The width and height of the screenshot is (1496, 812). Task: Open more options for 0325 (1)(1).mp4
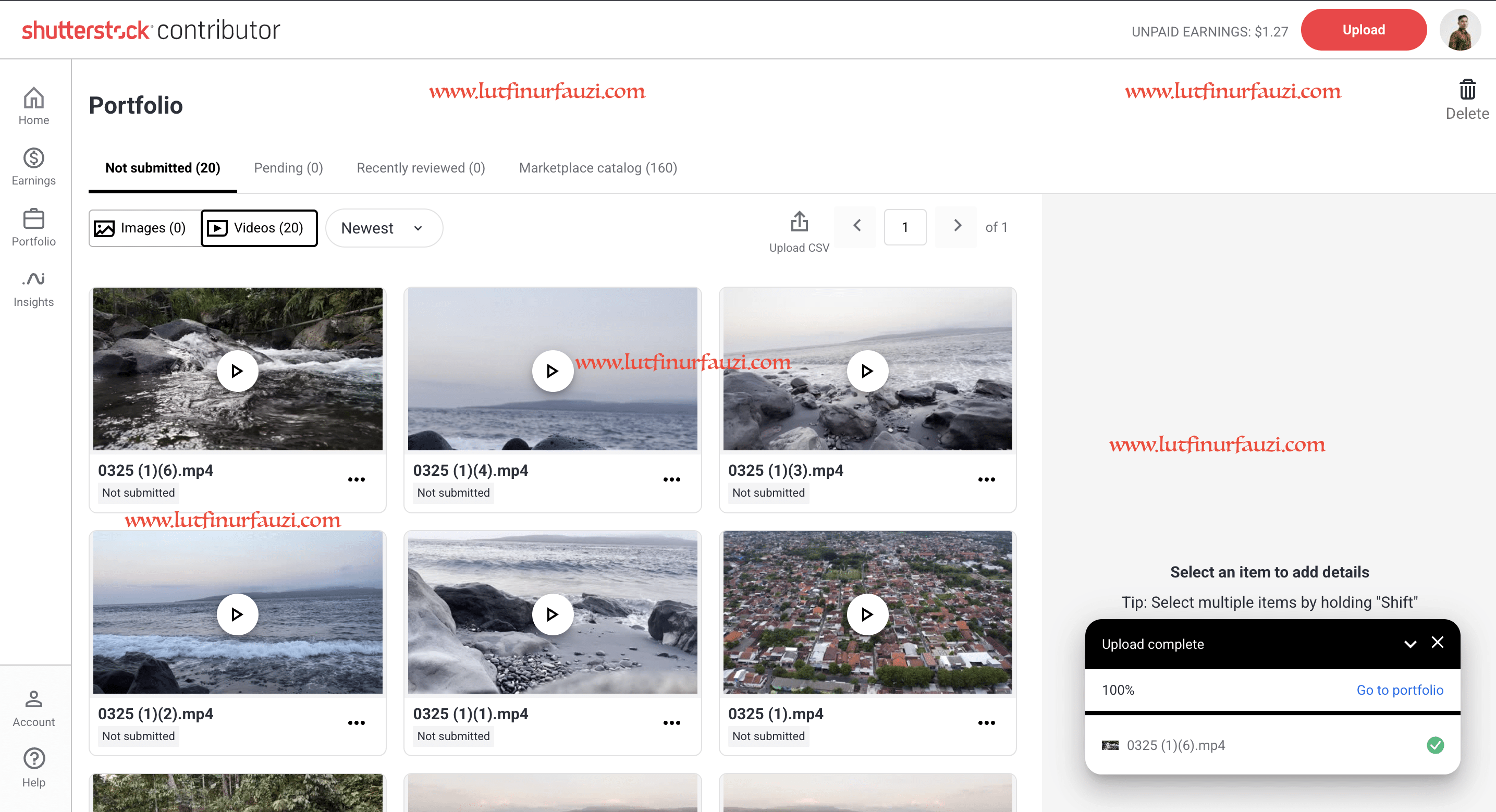click(x=671, y=723)
